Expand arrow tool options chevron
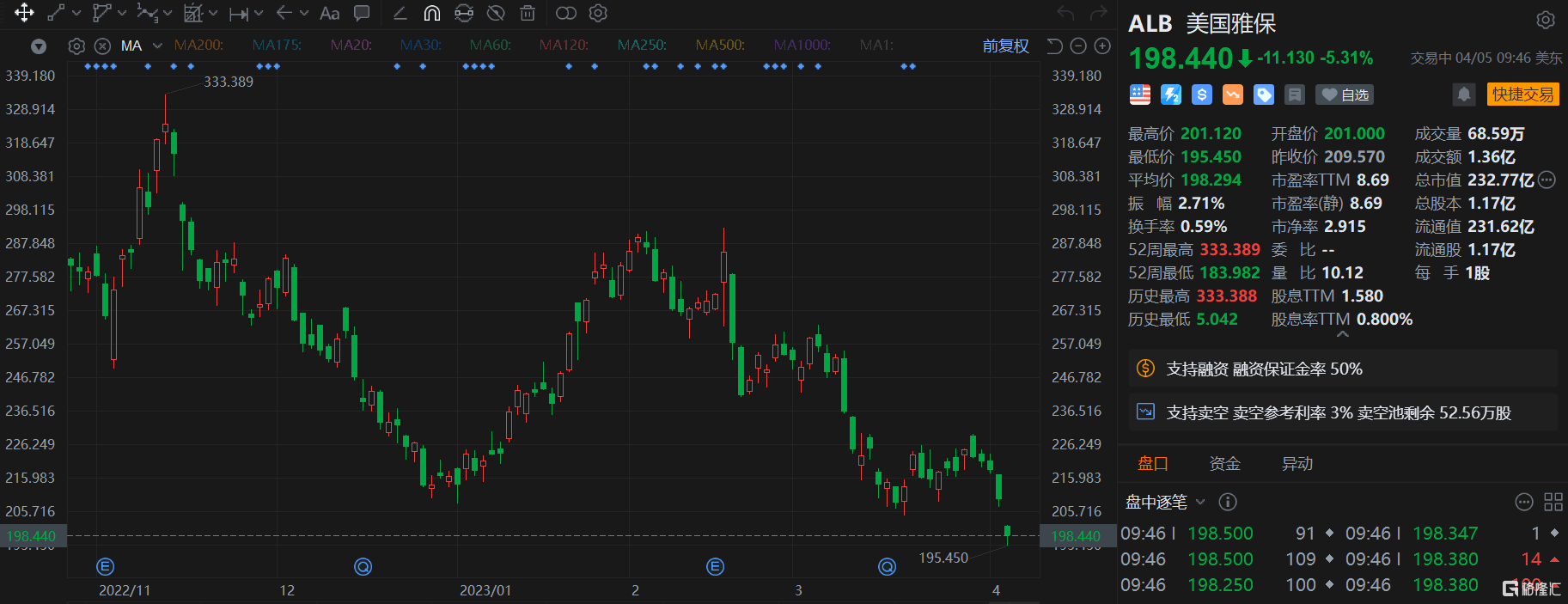Image resolution: width=1568 pixels, height=604 pixels. pos(304,14)
